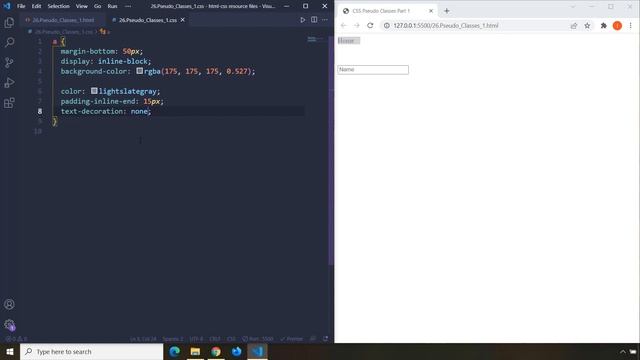This screenshot has height=360, width=640.
Task: Show hidden system tray icons
Action: (x=623, y=351)
